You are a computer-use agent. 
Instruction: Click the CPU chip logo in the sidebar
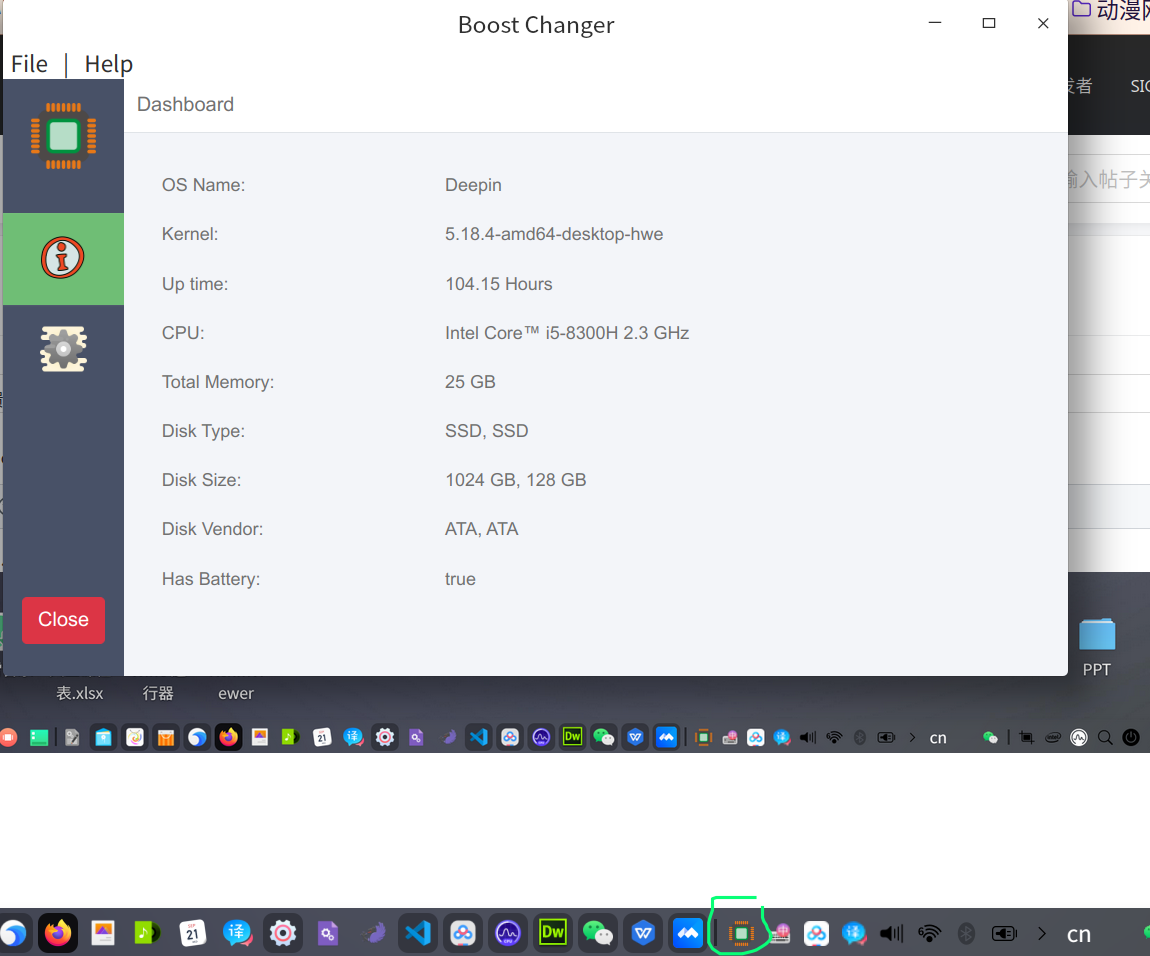coord(63,136)
